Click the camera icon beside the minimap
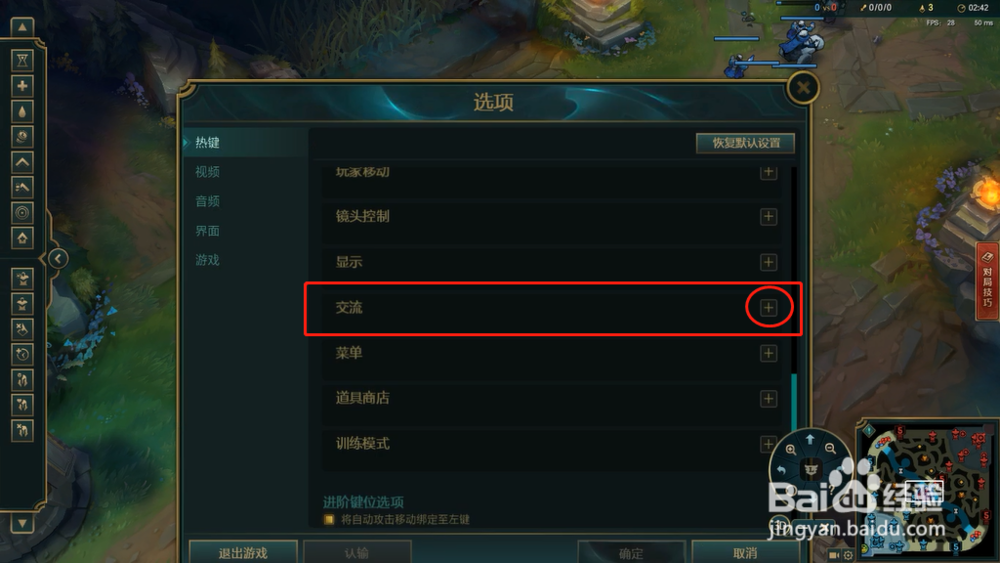Image resolution: width=1000 pixels, height=563 pixels. pos(834,555)
